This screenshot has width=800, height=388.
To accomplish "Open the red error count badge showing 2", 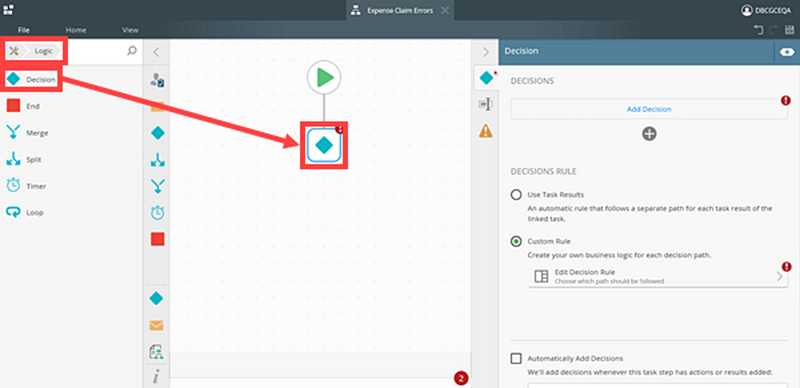I will click(461, 379).
